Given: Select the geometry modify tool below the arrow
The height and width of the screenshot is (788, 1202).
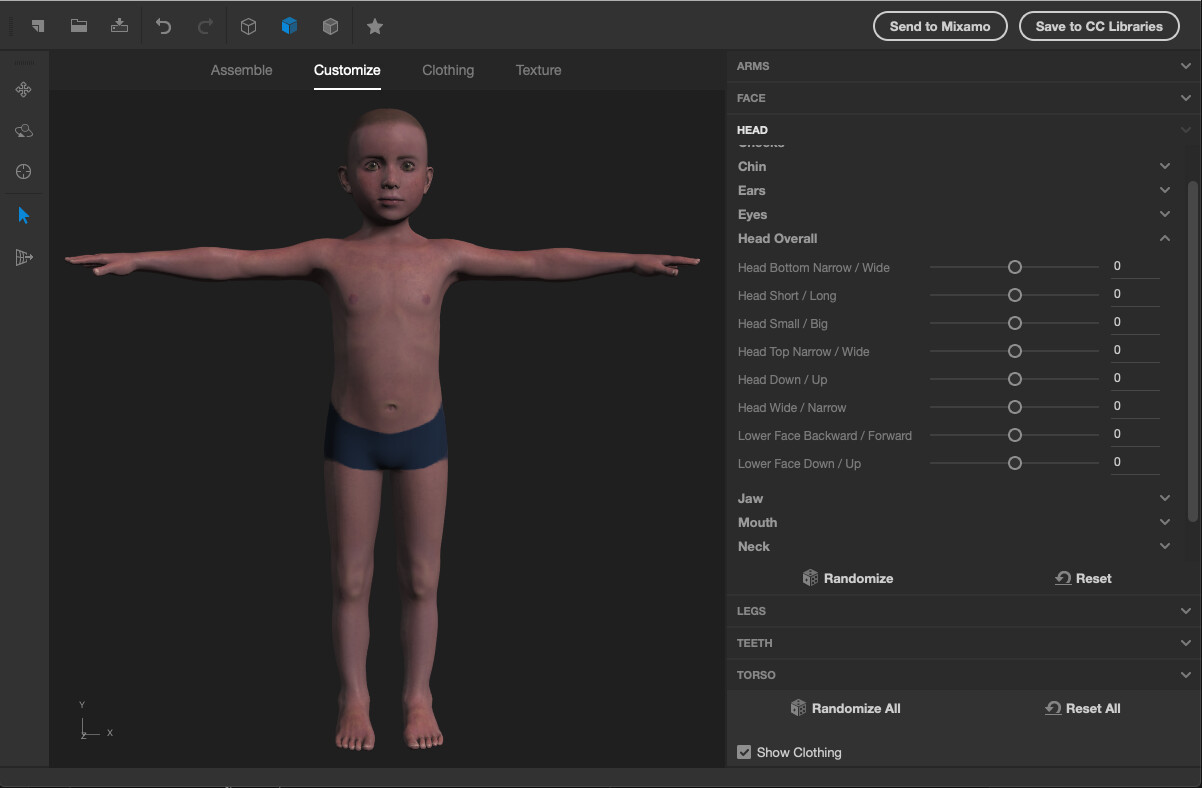Looking at the screenshot, I should pyautogui.click(x=24, y=258).
